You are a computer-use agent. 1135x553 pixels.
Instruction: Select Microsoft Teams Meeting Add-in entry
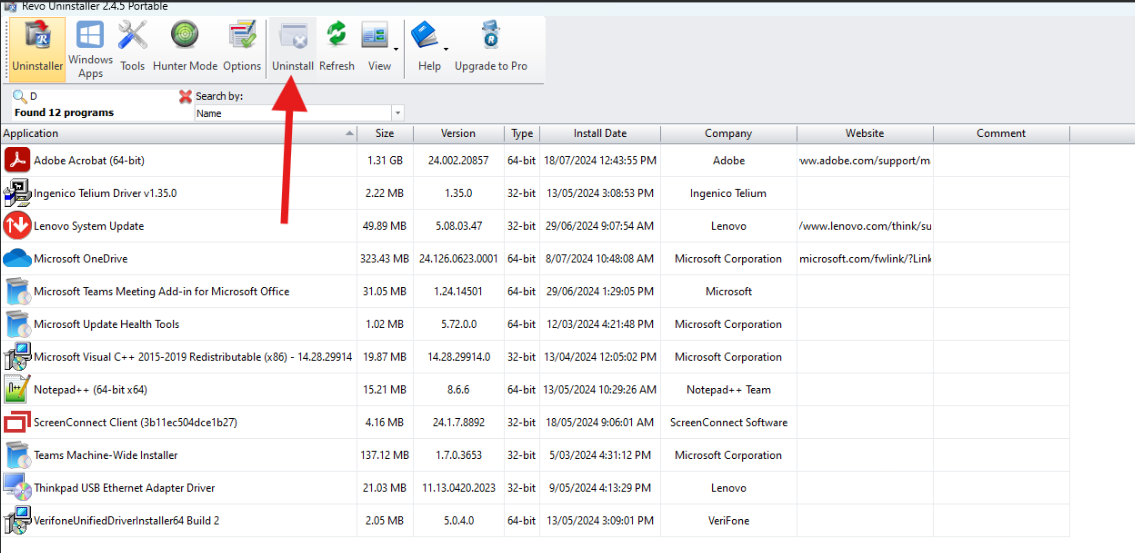point(536,291)
